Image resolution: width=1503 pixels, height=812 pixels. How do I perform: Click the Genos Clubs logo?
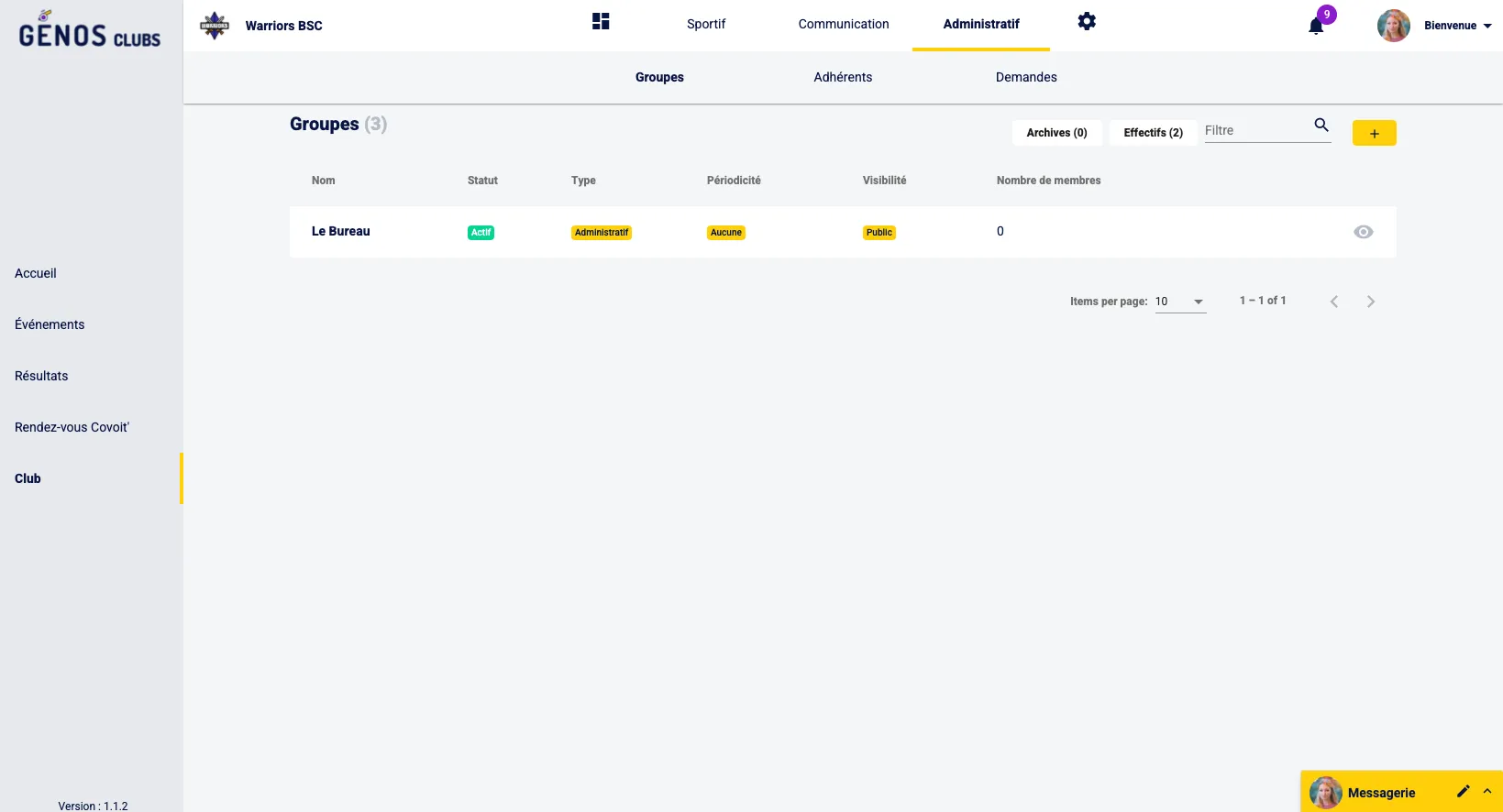[x=90, y=30]
